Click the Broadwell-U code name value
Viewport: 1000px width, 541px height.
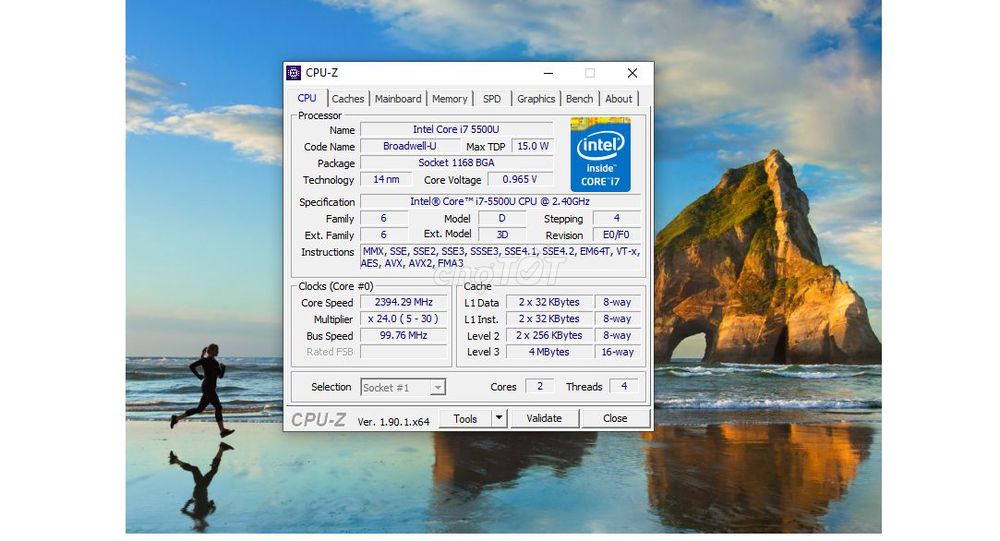coord(409,146)
